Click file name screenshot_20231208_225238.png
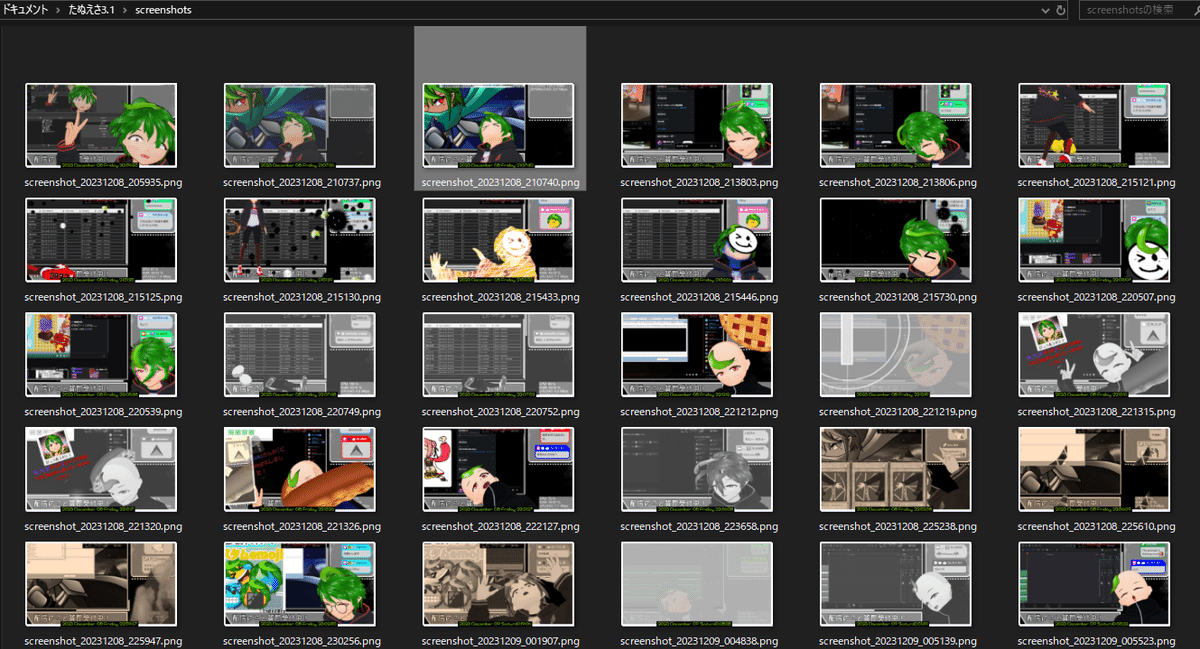The width and height of the screenshot is (1200, 649). [898, 526]
